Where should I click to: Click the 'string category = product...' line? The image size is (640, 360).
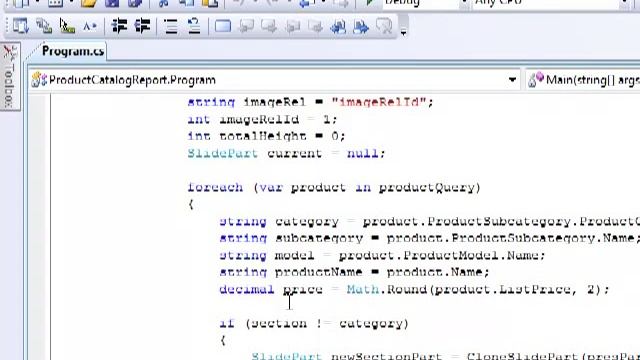pos(429,222)
